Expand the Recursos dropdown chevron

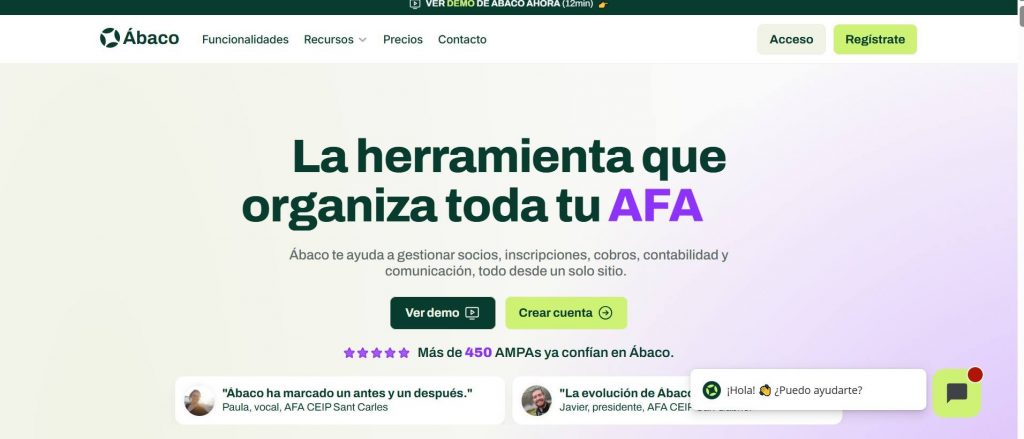(362, 40)
